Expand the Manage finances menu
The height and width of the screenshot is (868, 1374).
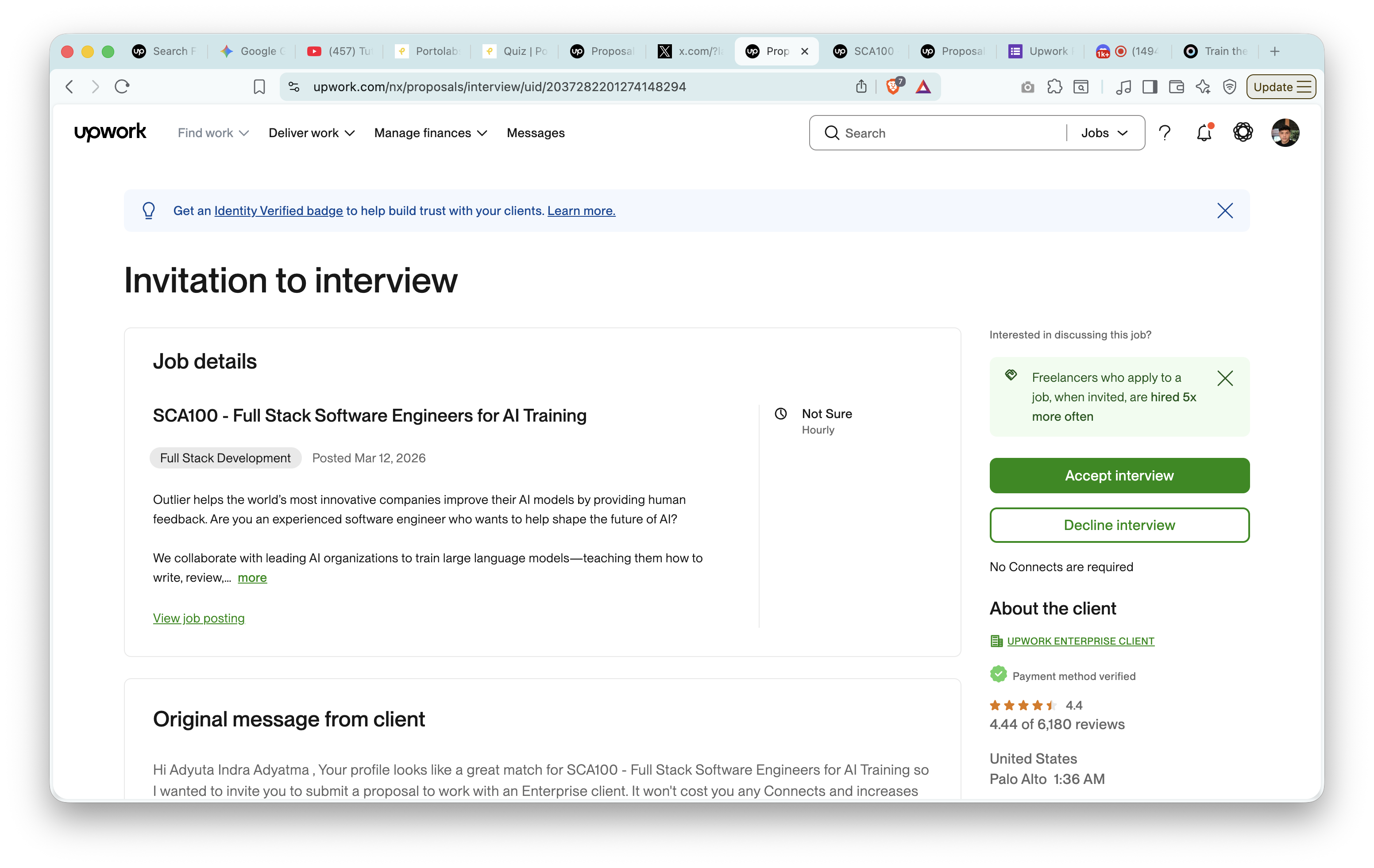pos(430,133)
